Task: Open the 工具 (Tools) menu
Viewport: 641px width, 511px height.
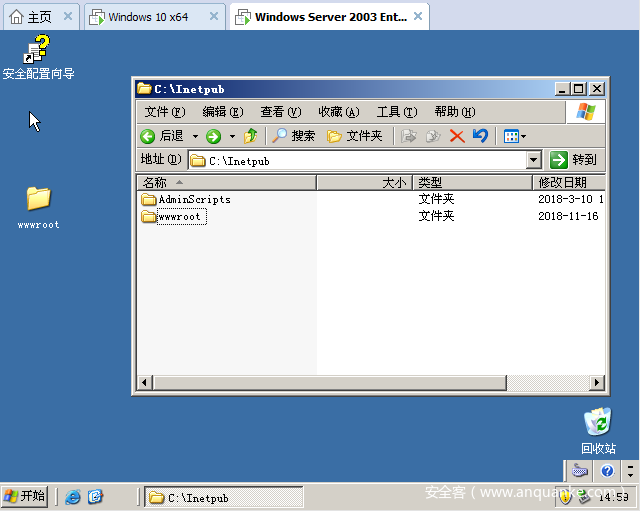Action: click(x=396, y=112)
